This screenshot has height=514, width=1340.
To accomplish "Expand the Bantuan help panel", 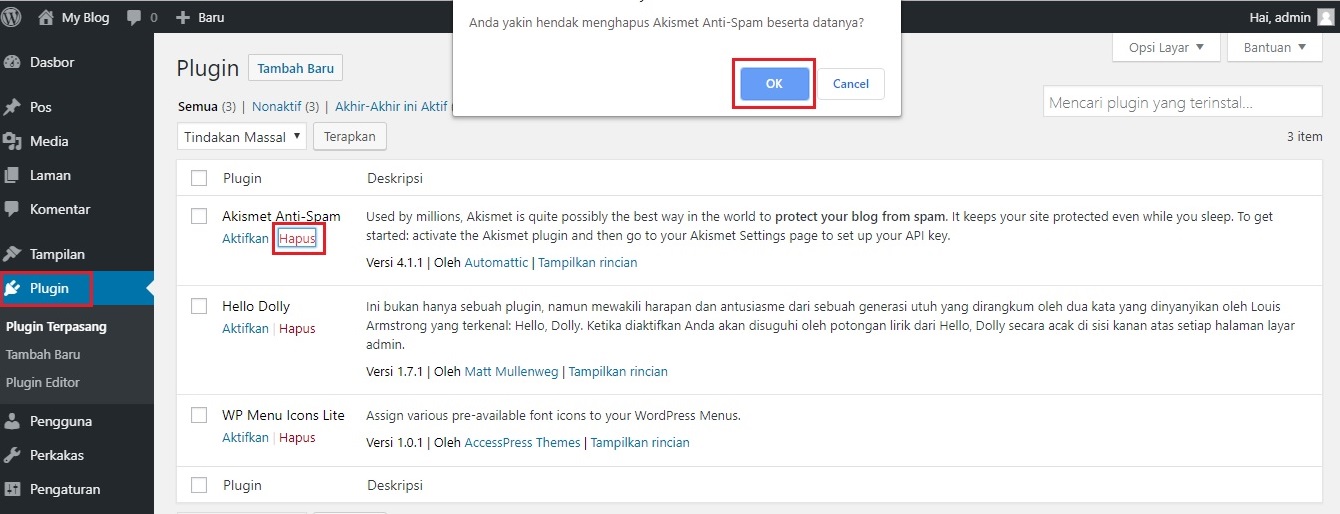I will 1275,47.
